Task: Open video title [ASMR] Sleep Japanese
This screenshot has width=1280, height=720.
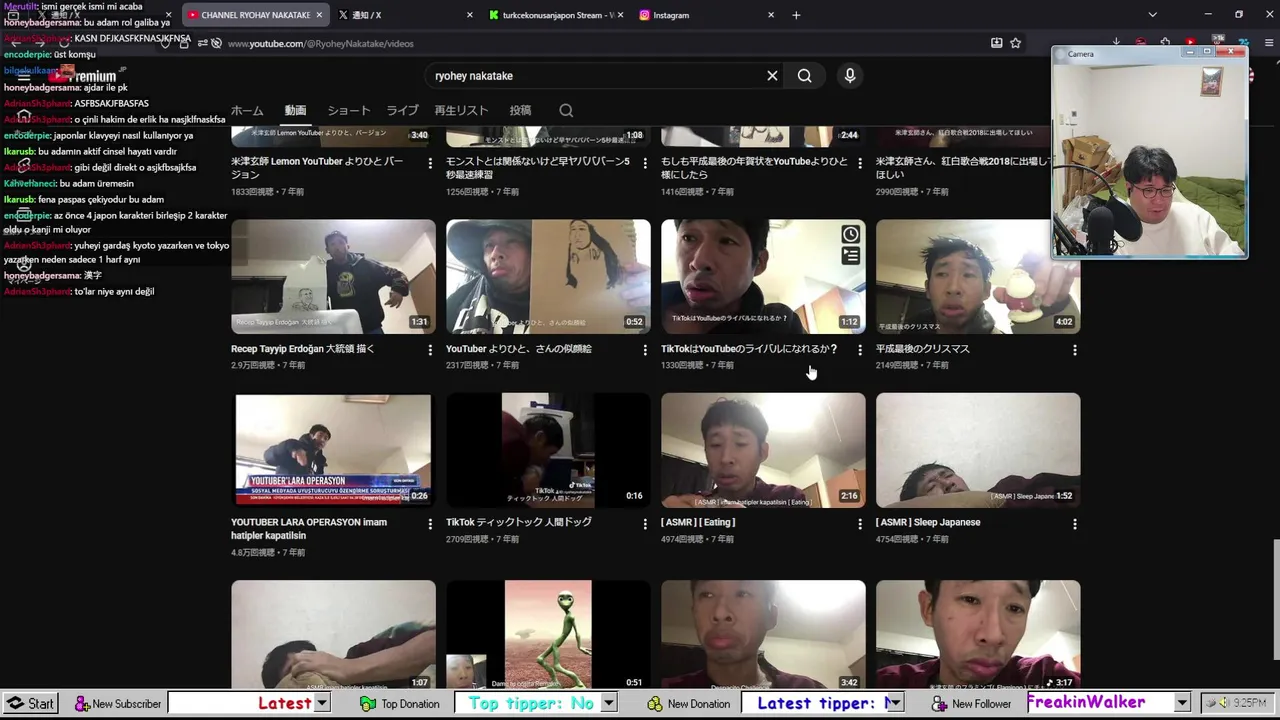Action: (928, 522)
